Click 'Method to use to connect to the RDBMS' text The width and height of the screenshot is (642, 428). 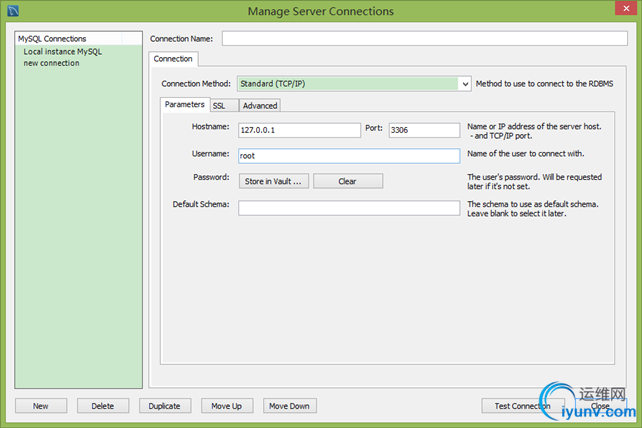(544, 84)
